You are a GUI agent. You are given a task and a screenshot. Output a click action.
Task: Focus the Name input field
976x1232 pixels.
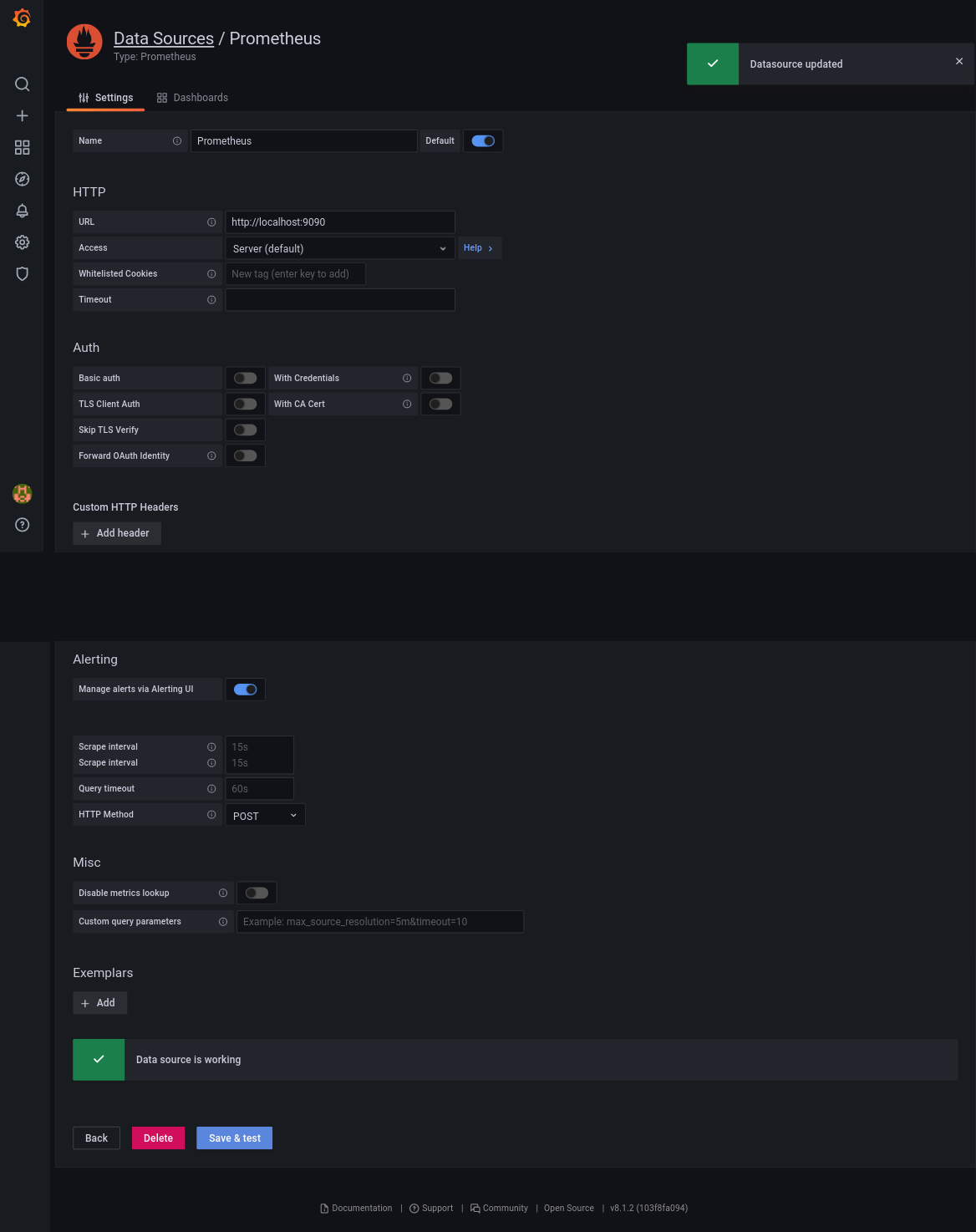tap(304, 141)
